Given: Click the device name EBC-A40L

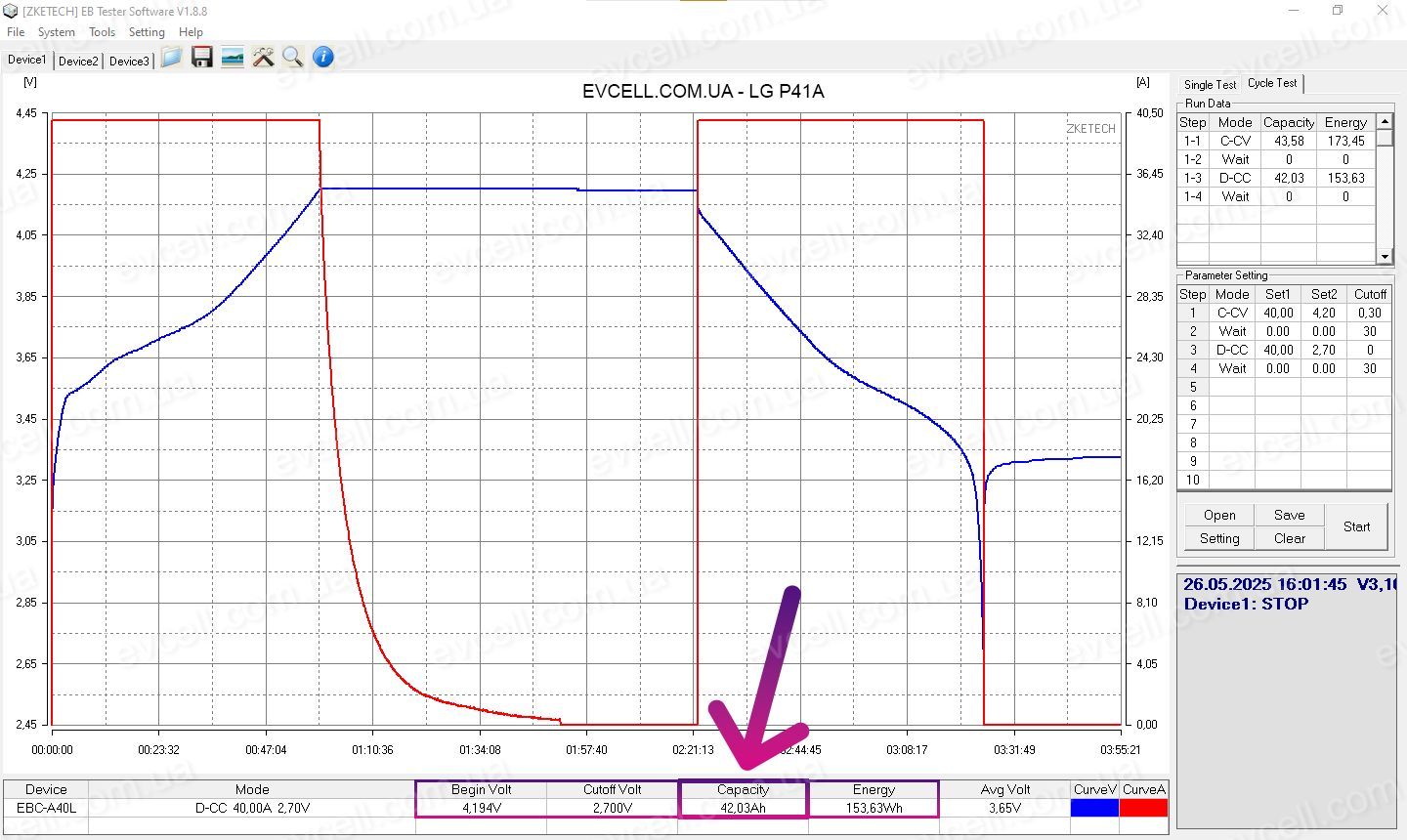Looking at the screenshot, I should (x=46, y=808).
